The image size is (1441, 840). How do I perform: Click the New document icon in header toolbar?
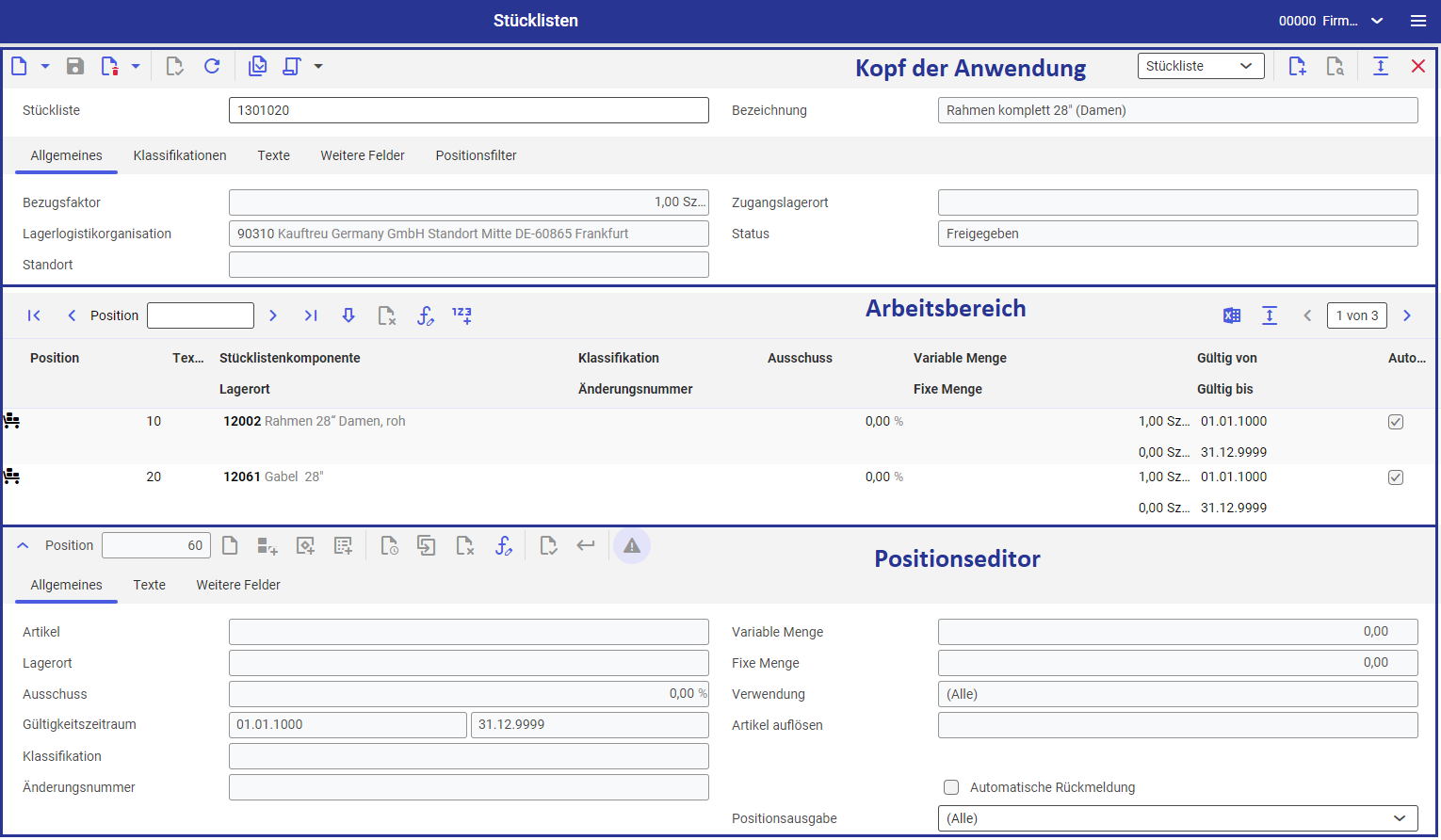(x=19, y=66)
